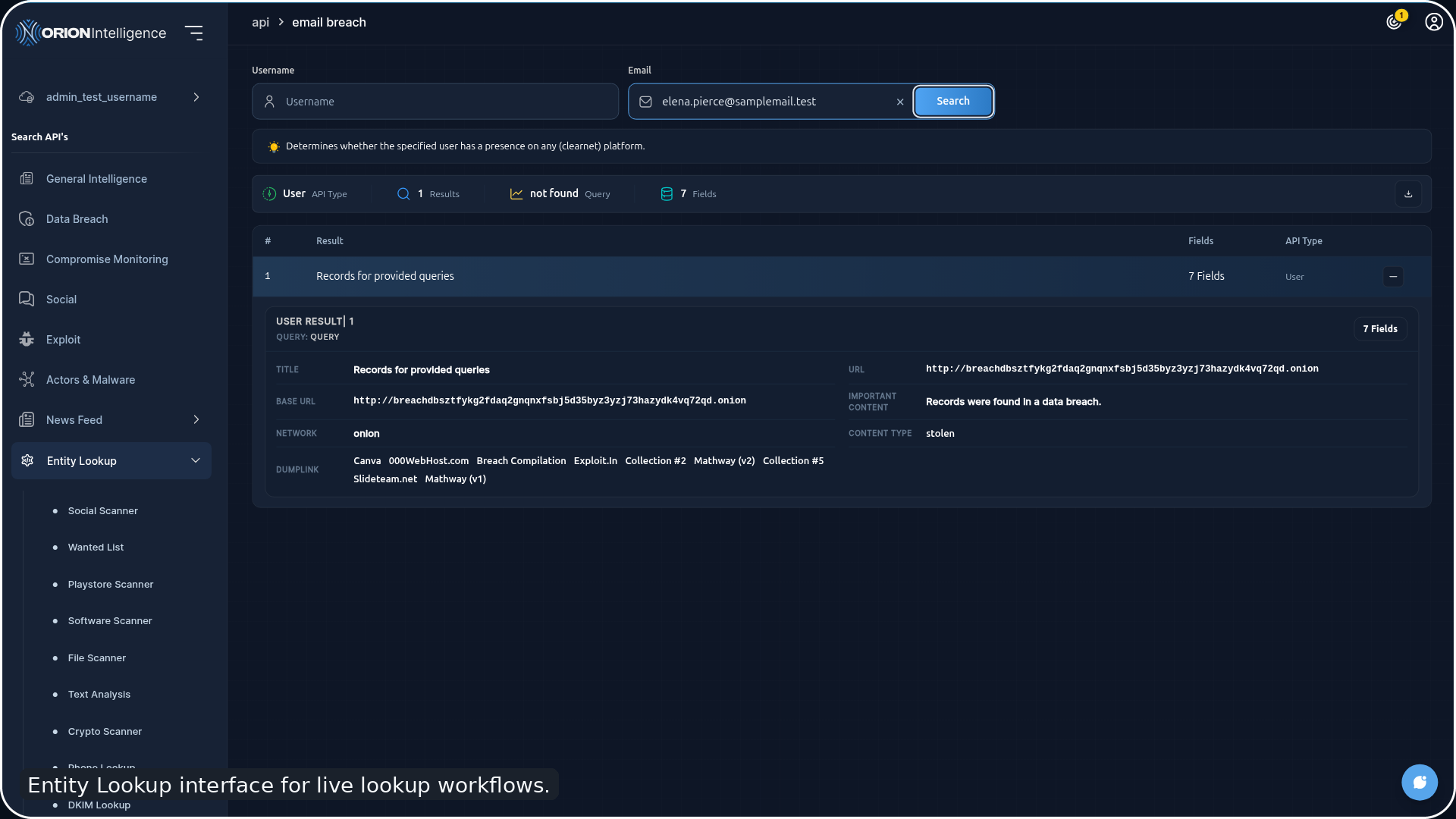The image size is (1456, 819).
Task: Collapse the Entity Lookup menu chevron
Action: 196,461
